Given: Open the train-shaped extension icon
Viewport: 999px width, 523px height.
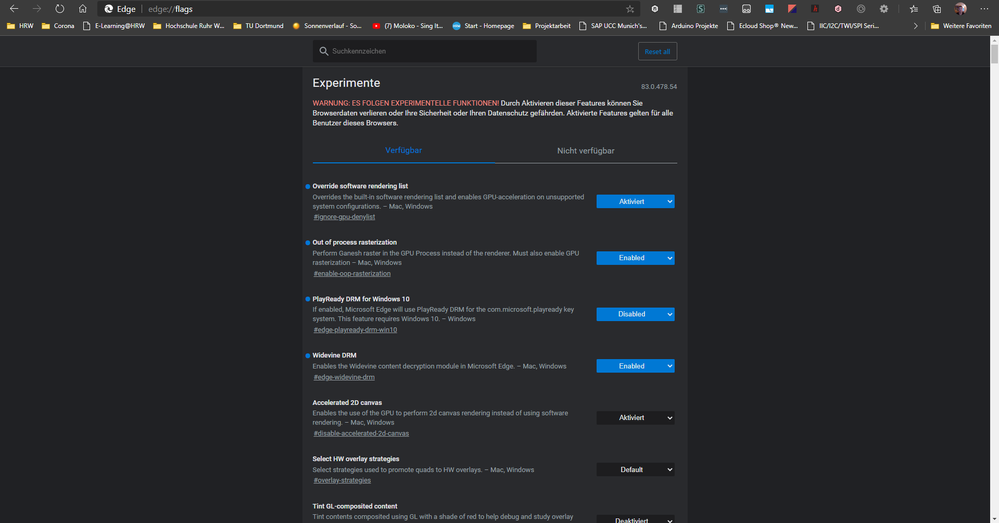Looking at the screenshot, I should click(746, 9).
